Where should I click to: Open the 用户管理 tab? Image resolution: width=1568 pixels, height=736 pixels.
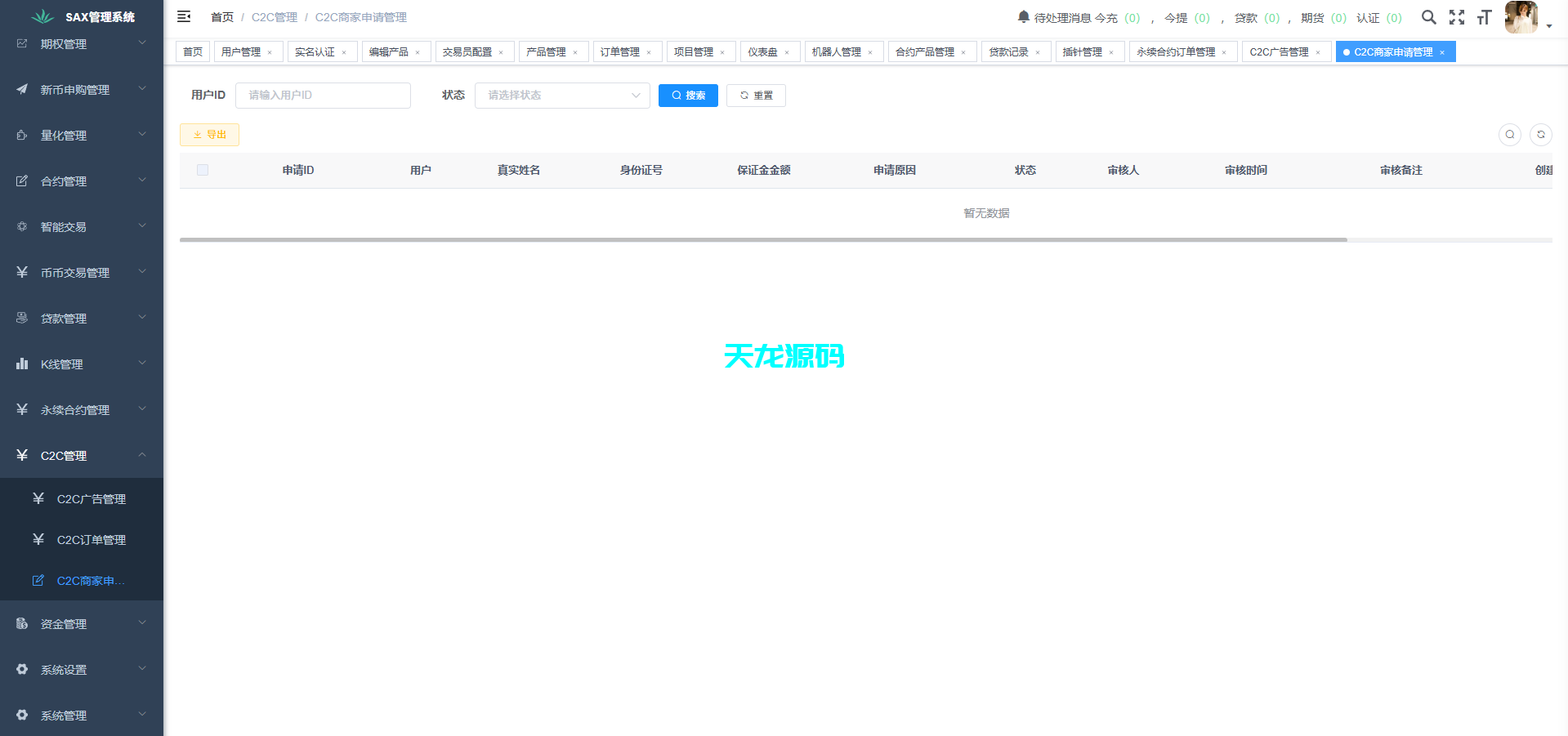click(243, 51)
